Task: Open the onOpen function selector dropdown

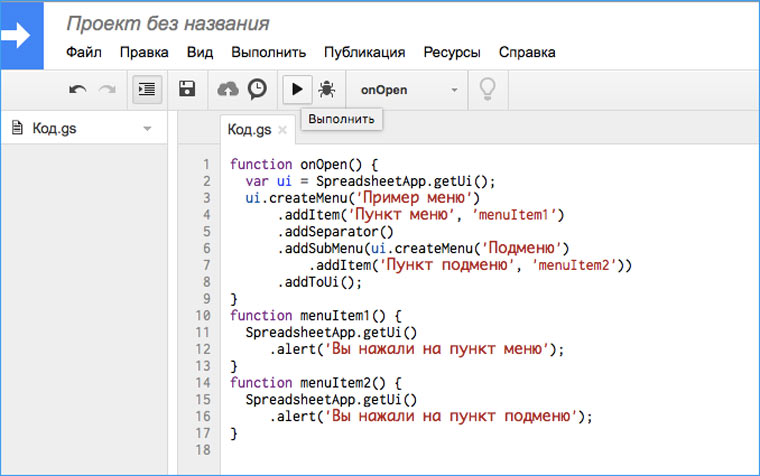Action: pyautogui.click(x=408, y=89)
